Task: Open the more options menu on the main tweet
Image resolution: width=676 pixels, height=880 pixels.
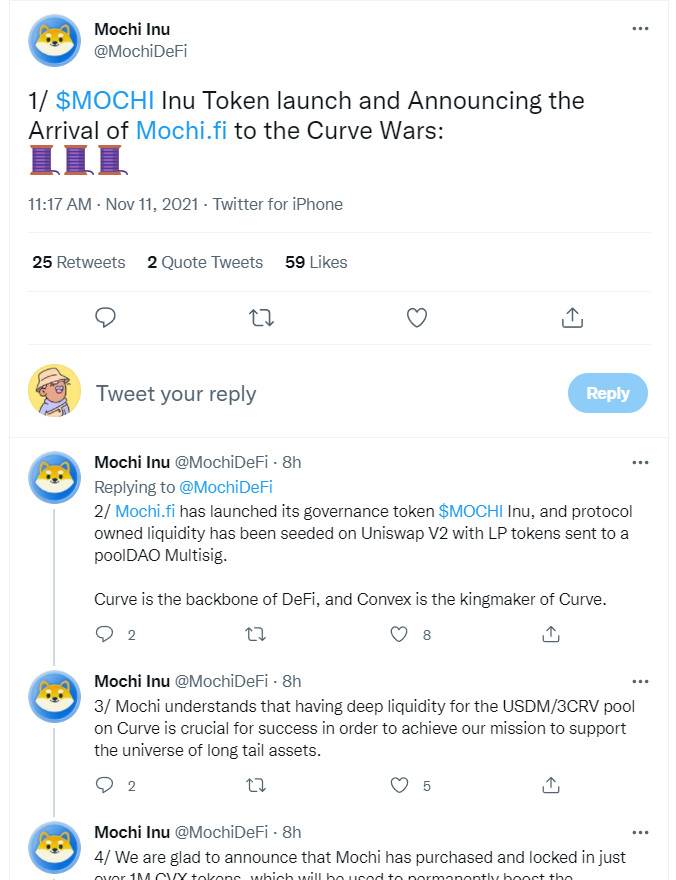Action: pyautogui.click(x=640, y=29)
